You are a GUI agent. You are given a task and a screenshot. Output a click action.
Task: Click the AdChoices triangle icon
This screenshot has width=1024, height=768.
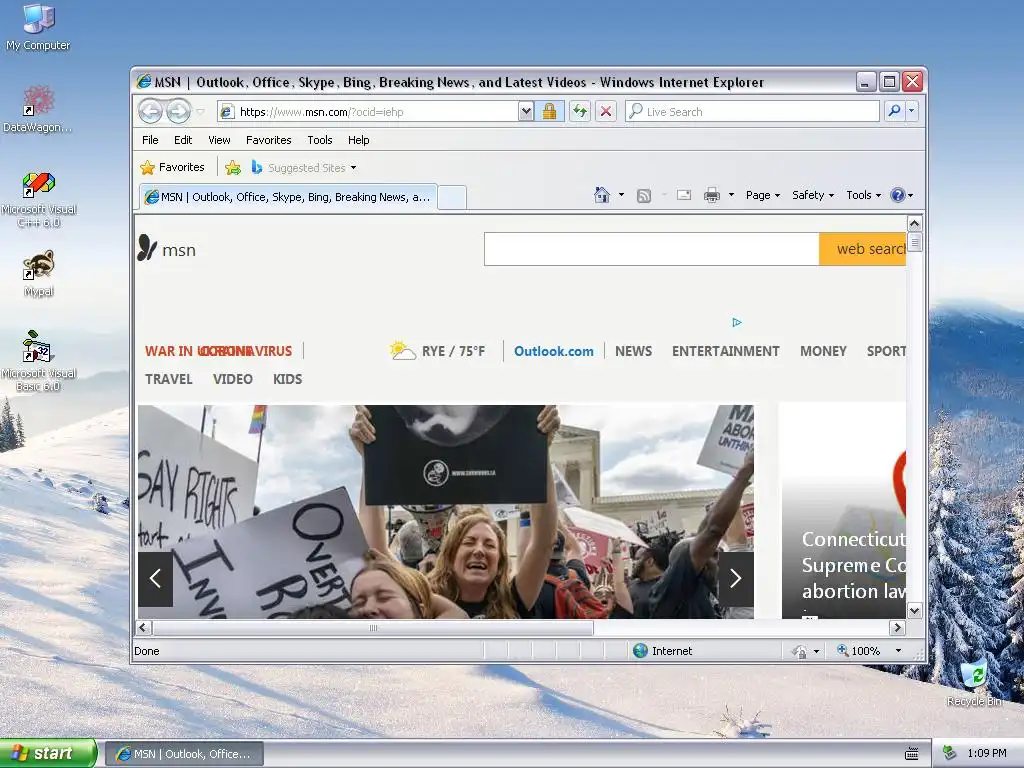(737, 322)
